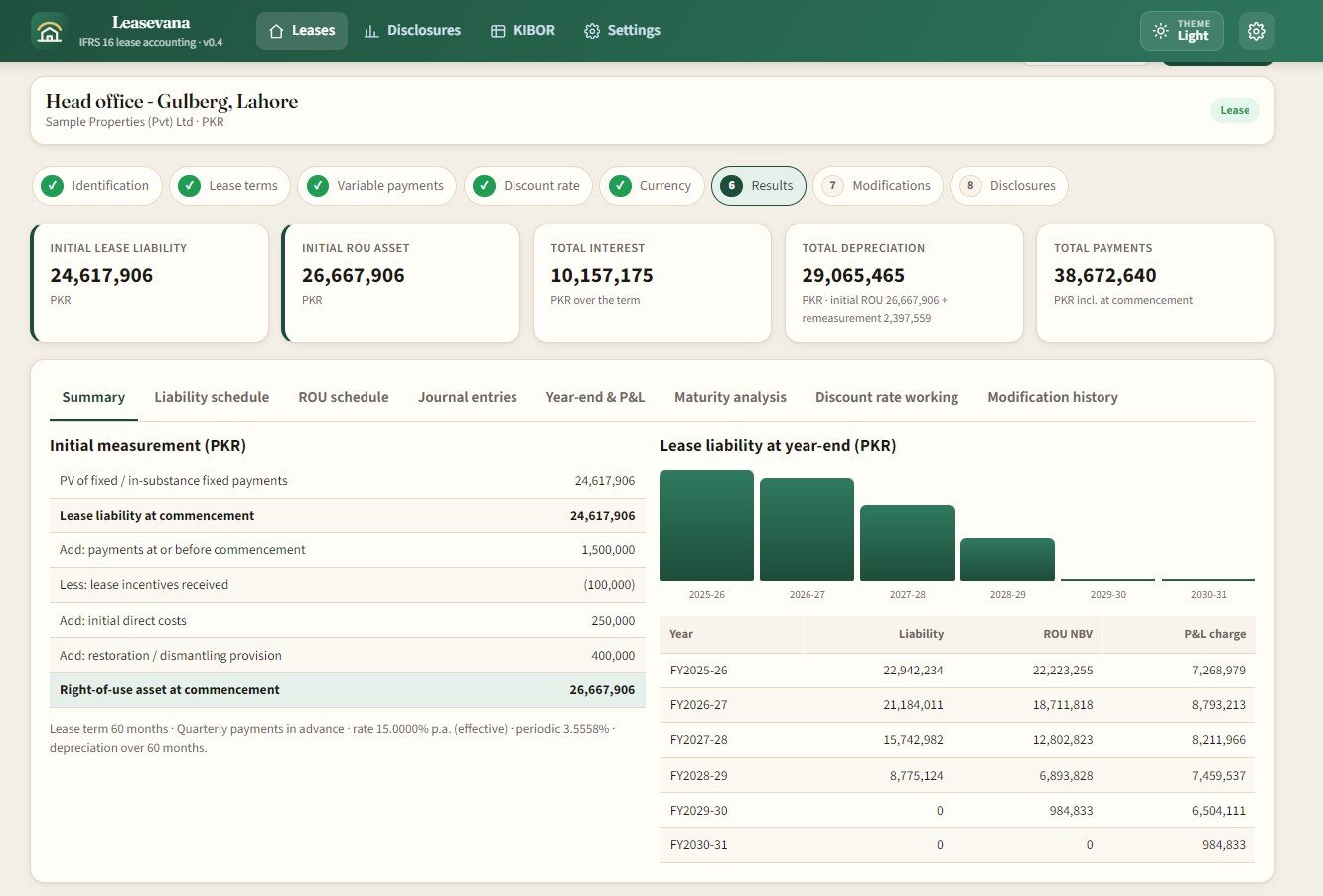Select the Total Payments card
Image resolution: width=1323 pixels, height=896 pixels.
click(x=1155, y=283)
